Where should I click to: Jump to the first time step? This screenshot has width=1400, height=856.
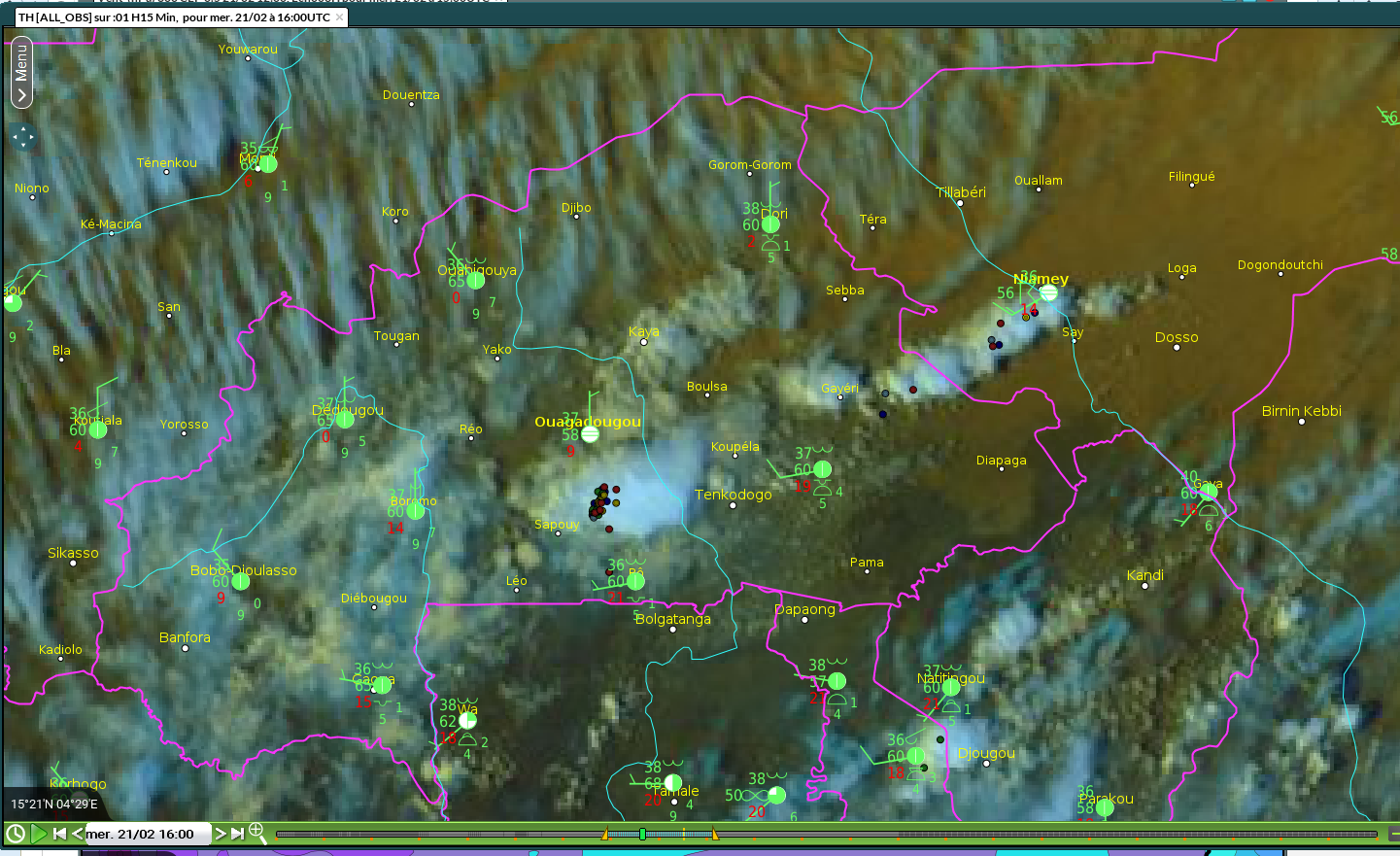click(59, 834)
